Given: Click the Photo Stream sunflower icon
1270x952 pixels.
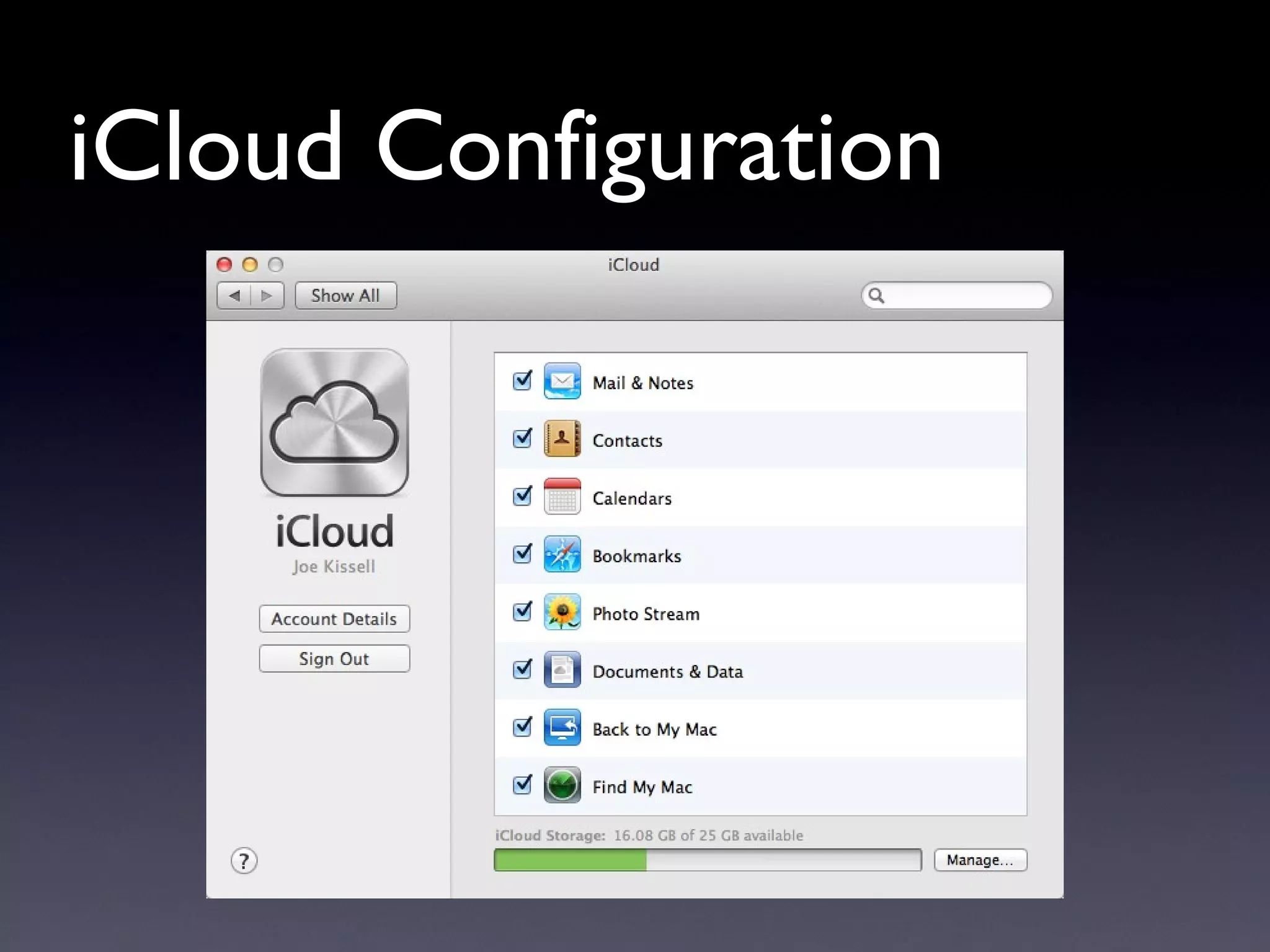Looking at the screenshot, I should pos(562,612).
